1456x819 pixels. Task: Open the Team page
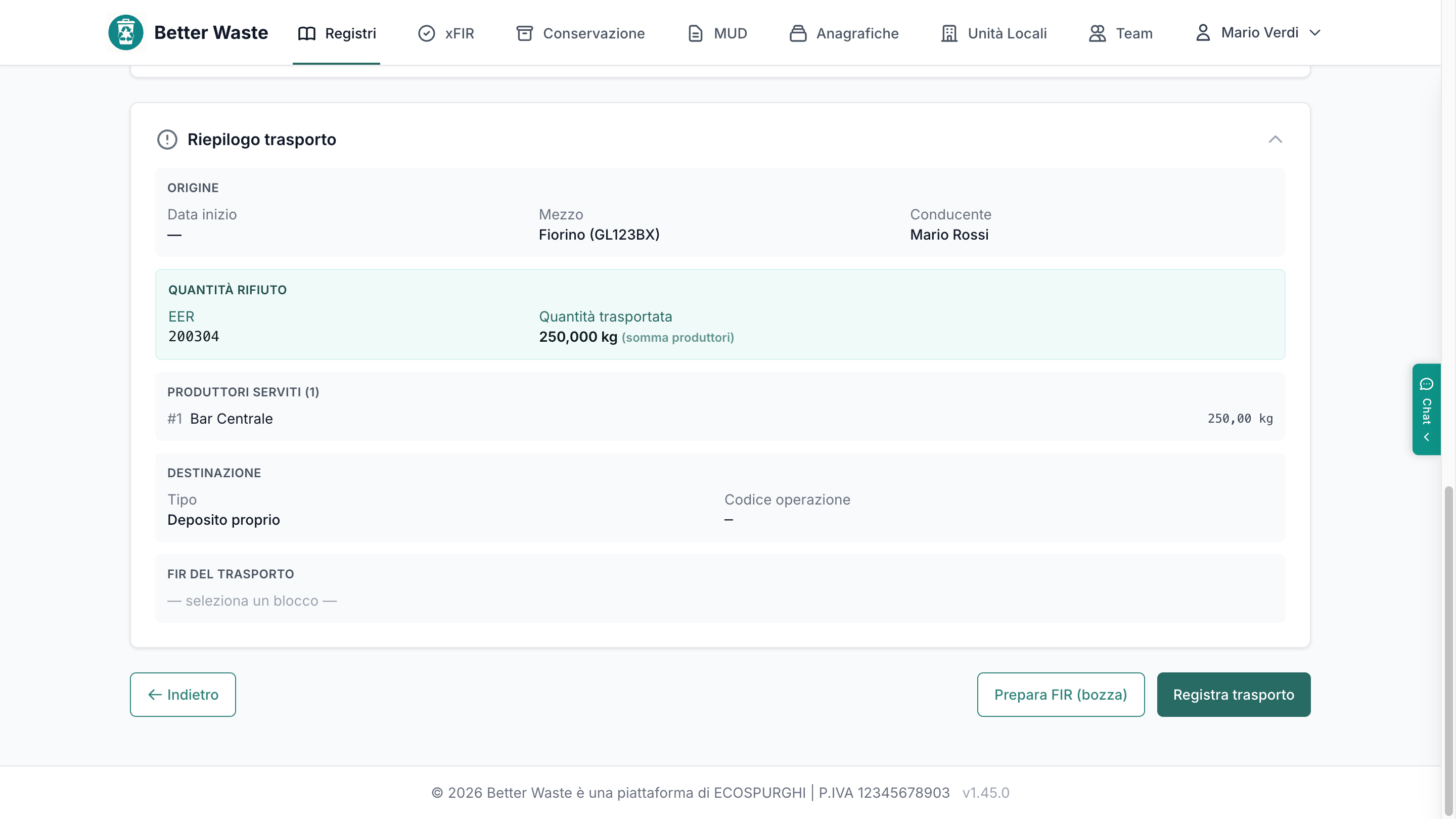1121,33
